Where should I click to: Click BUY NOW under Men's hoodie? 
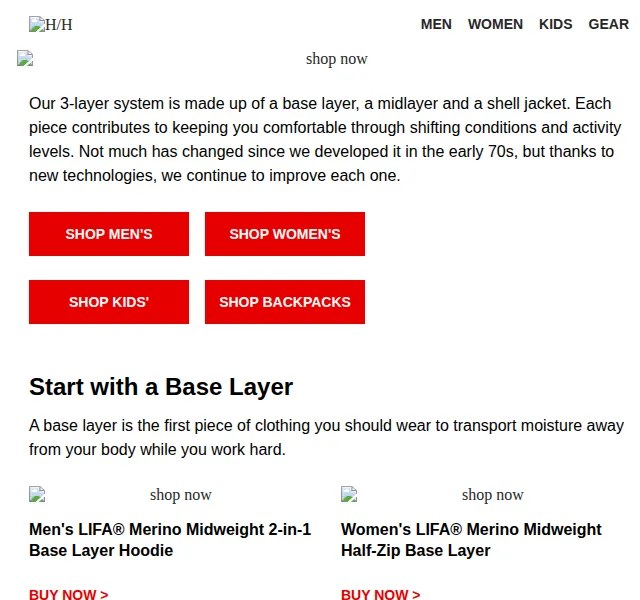tap(69, 594)
